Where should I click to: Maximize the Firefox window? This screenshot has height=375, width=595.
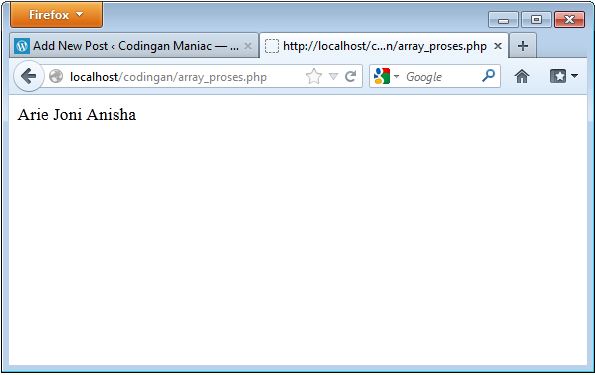(x=536, y=20)
